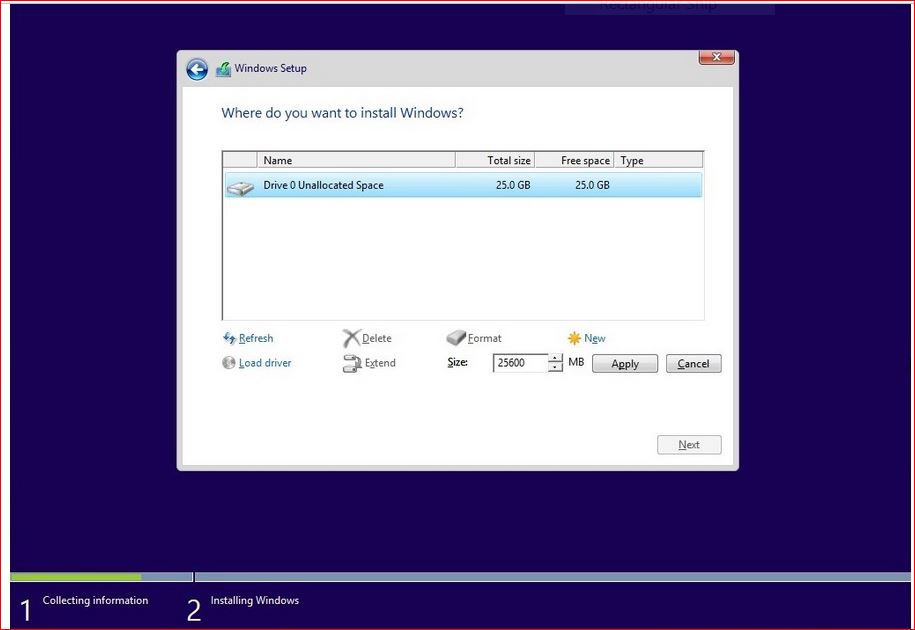Click the Format eraser icon

pos(456,338)
